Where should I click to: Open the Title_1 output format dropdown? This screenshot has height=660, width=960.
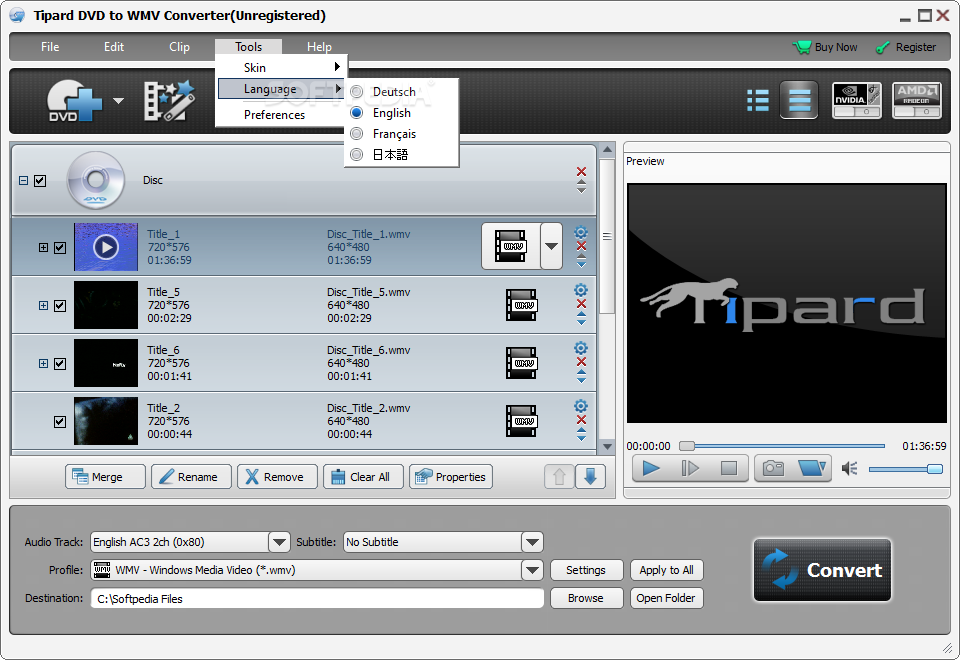pyautogui.click(x=551, y=246)
